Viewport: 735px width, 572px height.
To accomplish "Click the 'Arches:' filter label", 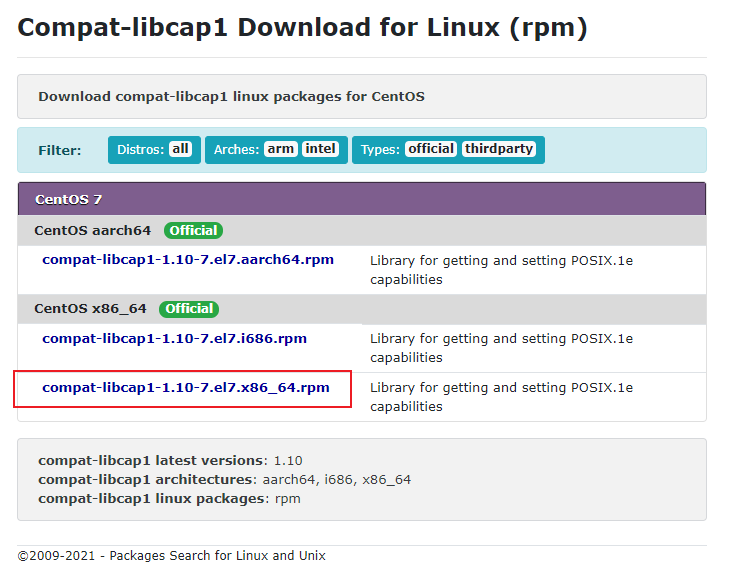I will click(x=236, y=150).
